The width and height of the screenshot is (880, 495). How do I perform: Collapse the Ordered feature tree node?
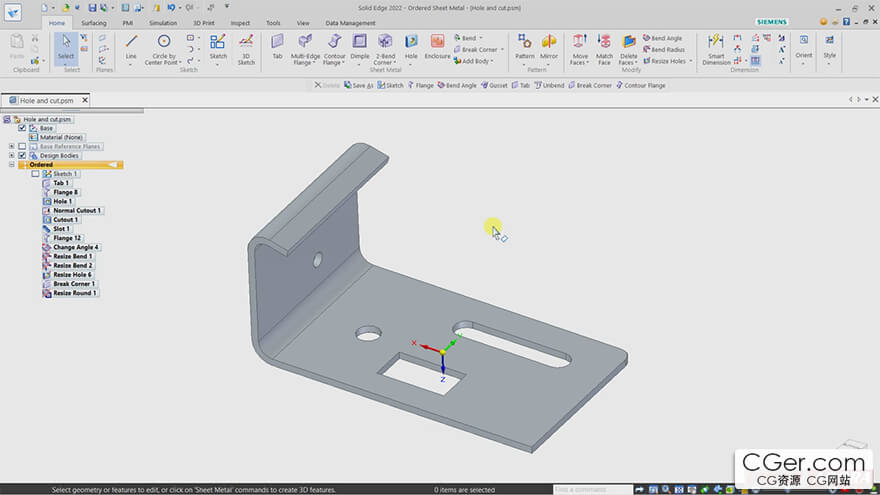[x=11, y=165]
